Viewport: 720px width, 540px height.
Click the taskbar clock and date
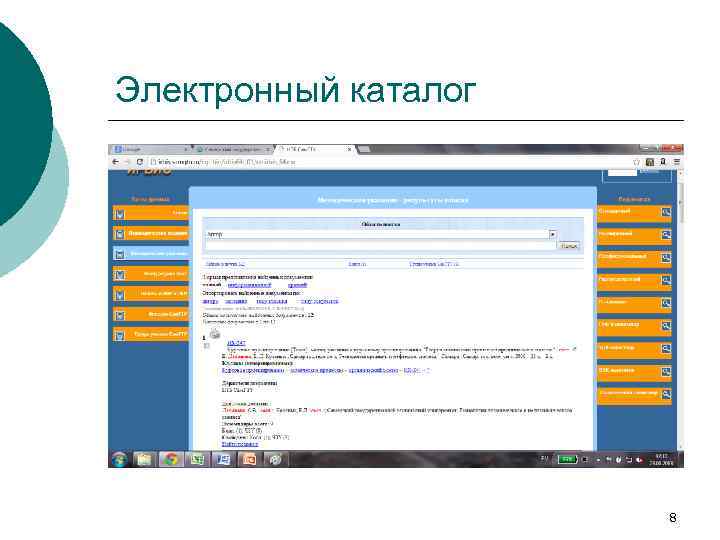[x=661, y=460]
